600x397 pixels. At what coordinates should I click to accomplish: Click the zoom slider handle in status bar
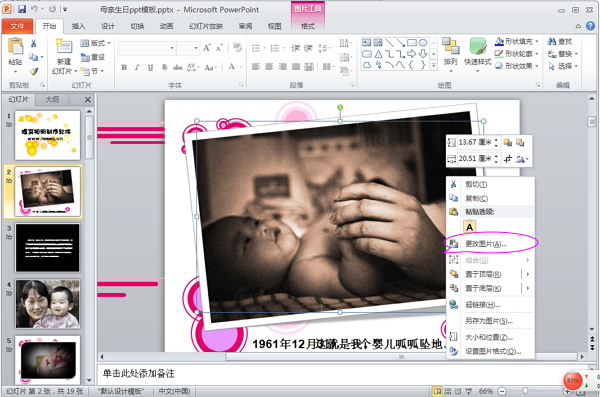pyautogui.click(x=525, y=391)
